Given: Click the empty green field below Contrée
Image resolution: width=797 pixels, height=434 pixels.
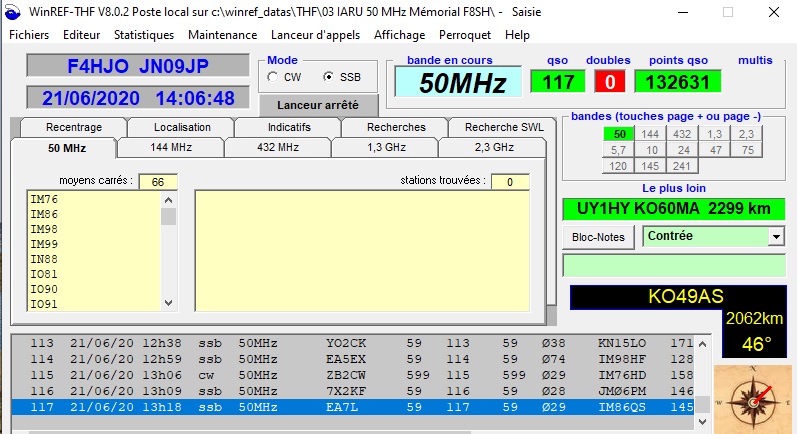Looking at the screenshot, I should point(674,266).
